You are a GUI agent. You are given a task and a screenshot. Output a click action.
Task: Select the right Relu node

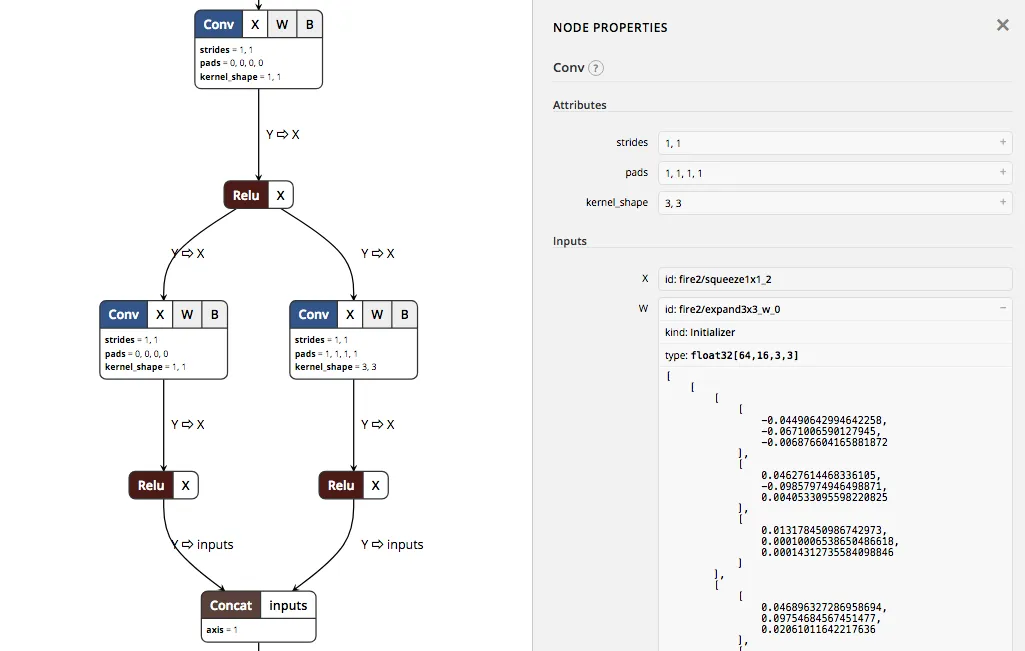[x=340, y=485]
